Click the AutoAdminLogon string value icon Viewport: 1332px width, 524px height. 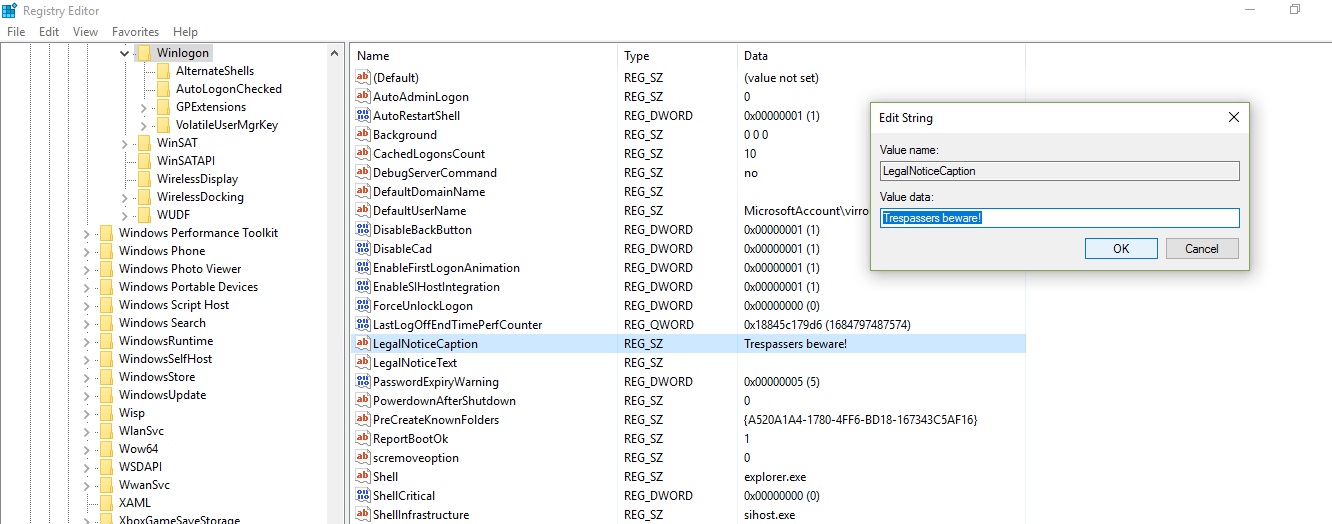tap(363, 97)
